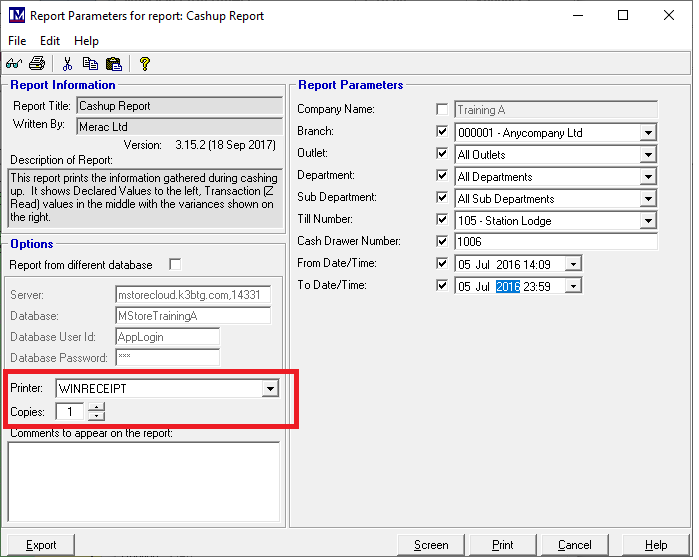Open the From Date/Time calendar dropdown

pyautogui.click(x=573, y=264)
